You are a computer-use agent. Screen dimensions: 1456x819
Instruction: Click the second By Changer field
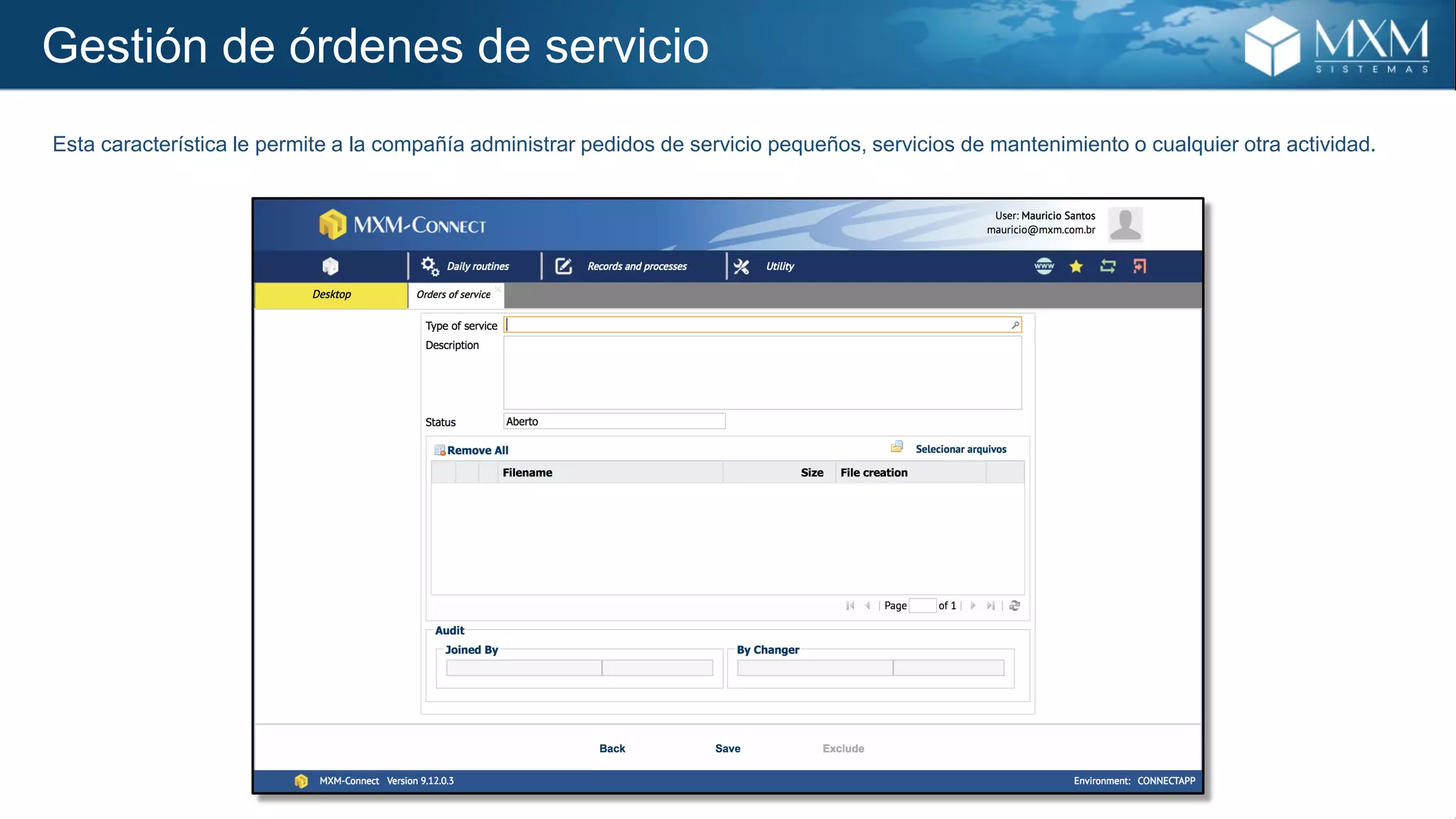(x=949, y=668)
